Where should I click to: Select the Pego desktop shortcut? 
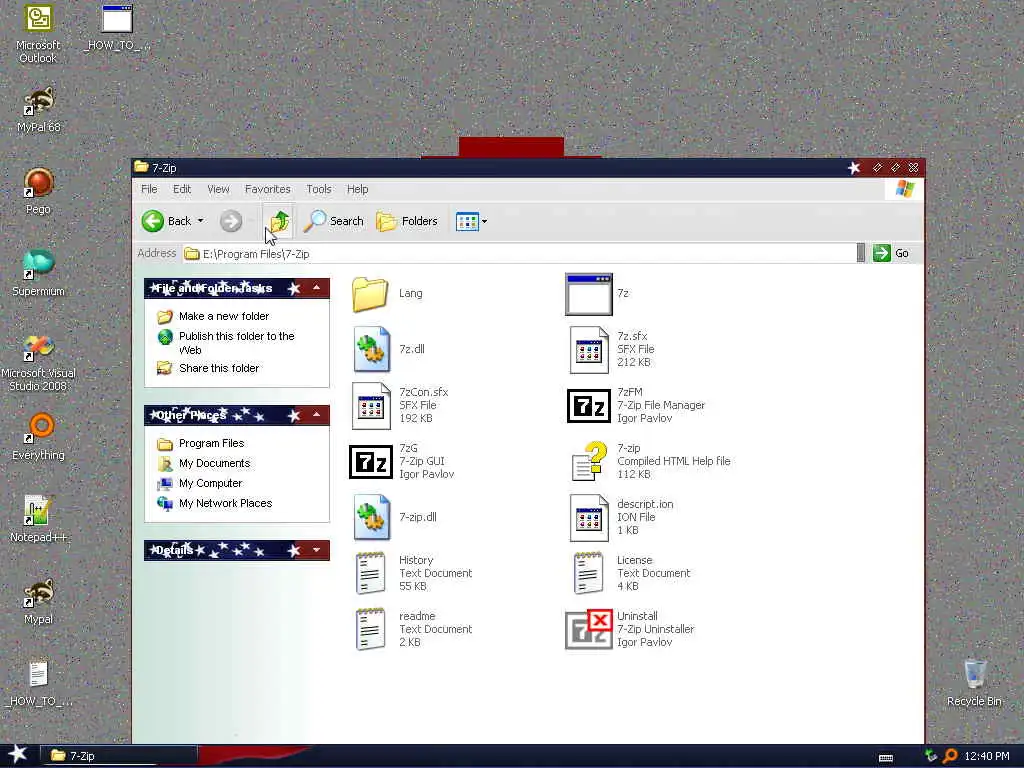(38, 191)
